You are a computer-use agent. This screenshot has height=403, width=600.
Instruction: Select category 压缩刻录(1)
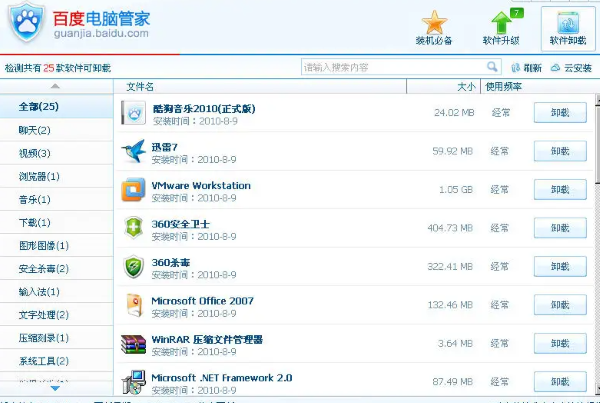point(57,338)
